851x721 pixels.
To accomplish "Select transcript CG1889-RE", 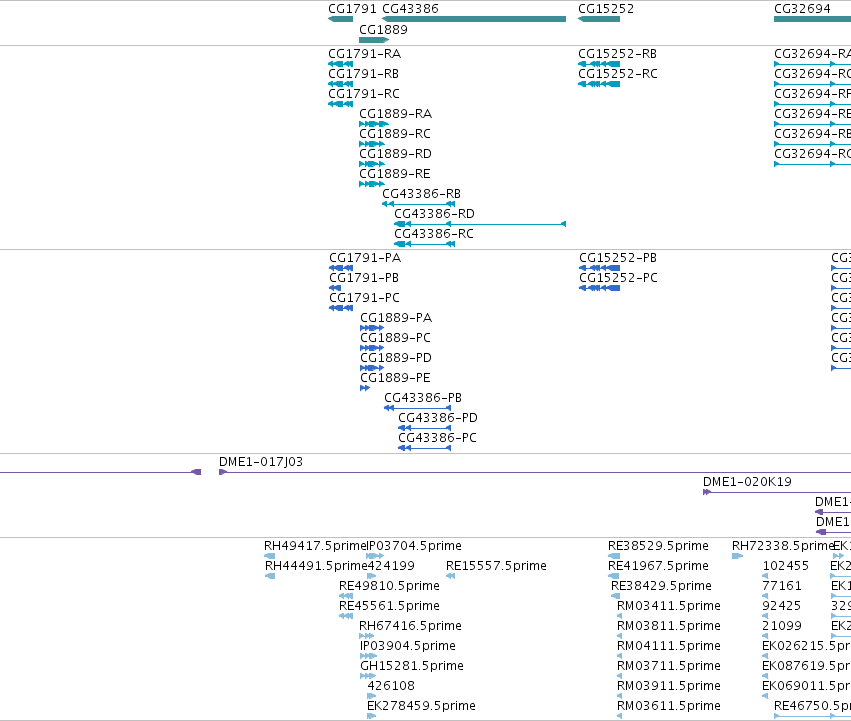I will pyautogui.click(x=395, y=174).
